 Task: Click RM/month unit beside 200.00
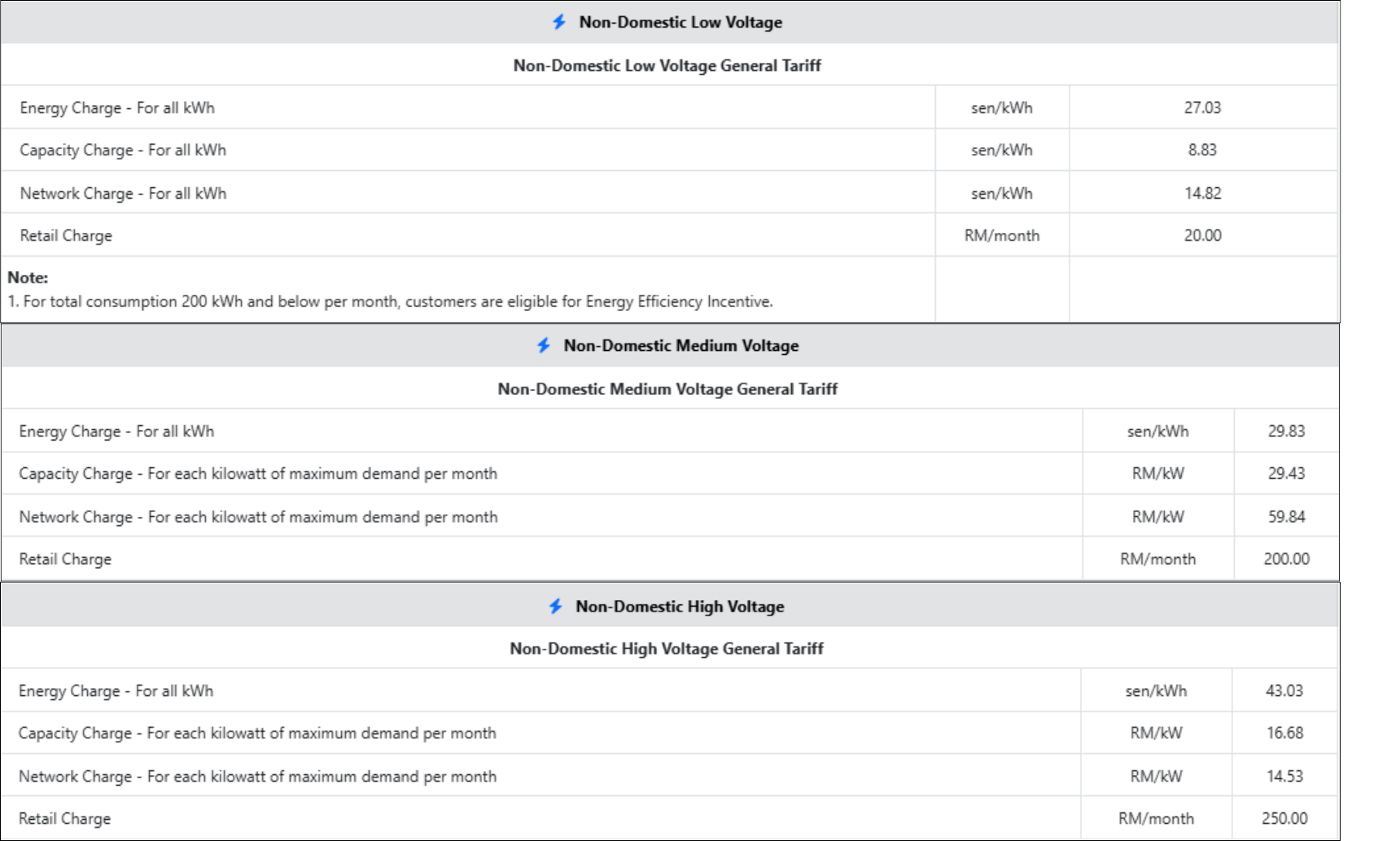1158,558
